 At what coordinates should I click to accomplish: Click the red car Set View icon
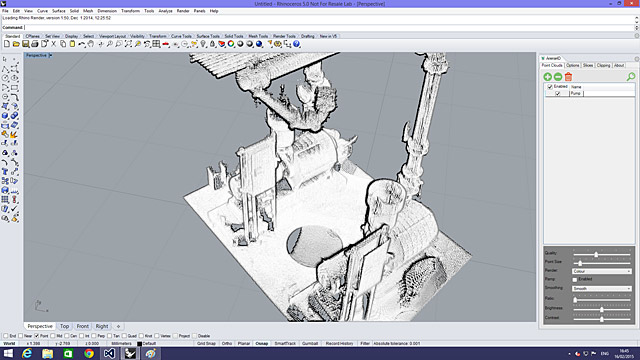pyautogui.click(x=166, y=44)
